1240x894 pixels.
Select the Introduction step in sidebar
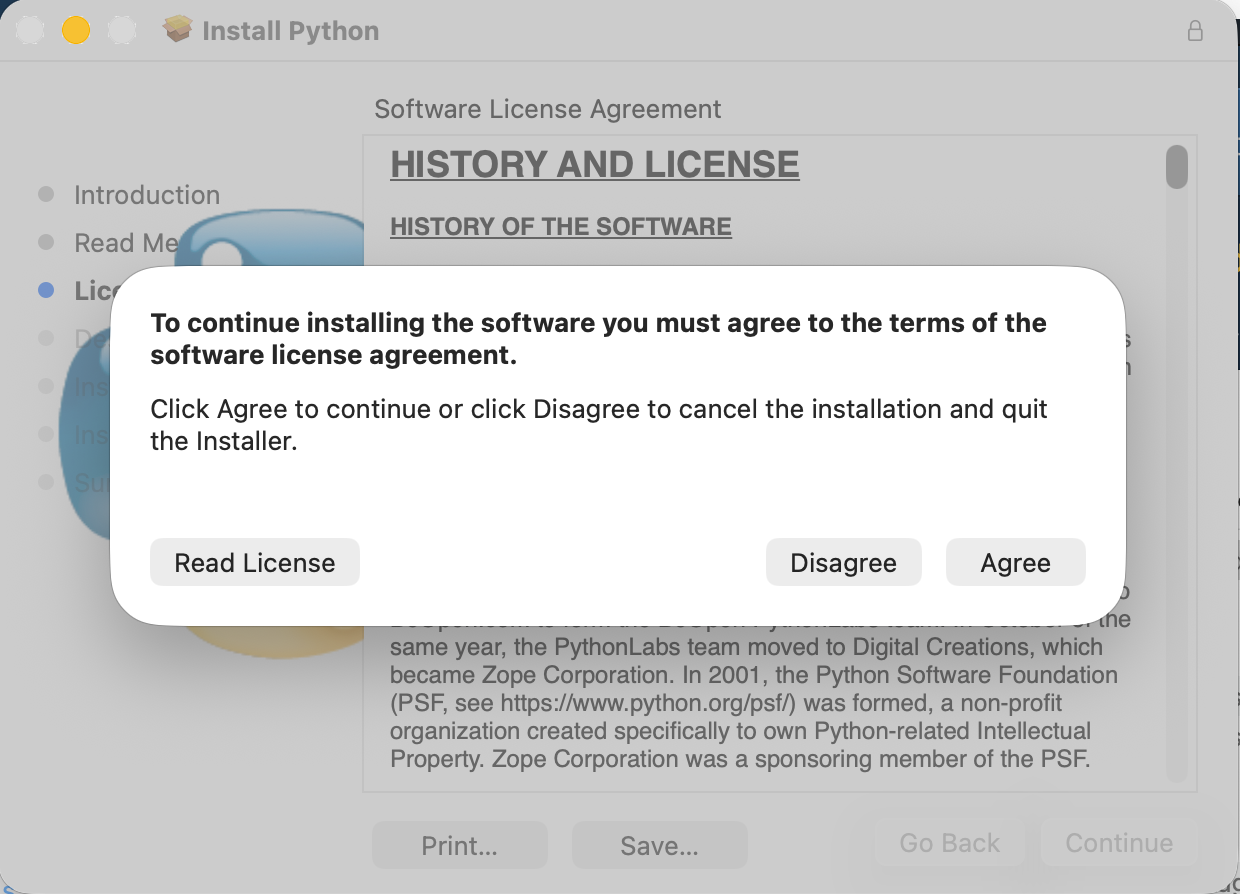coord(147,195)
